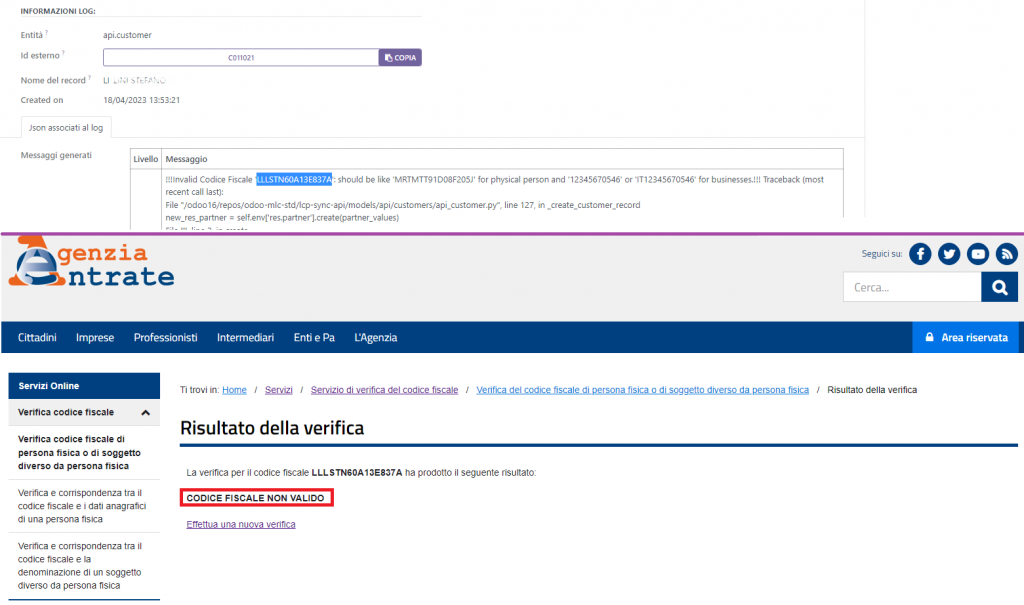Viewport: 1024px width, 605px height.
Task: Open the Servizi Online sidebar heading
Action: tap(50, 386)
